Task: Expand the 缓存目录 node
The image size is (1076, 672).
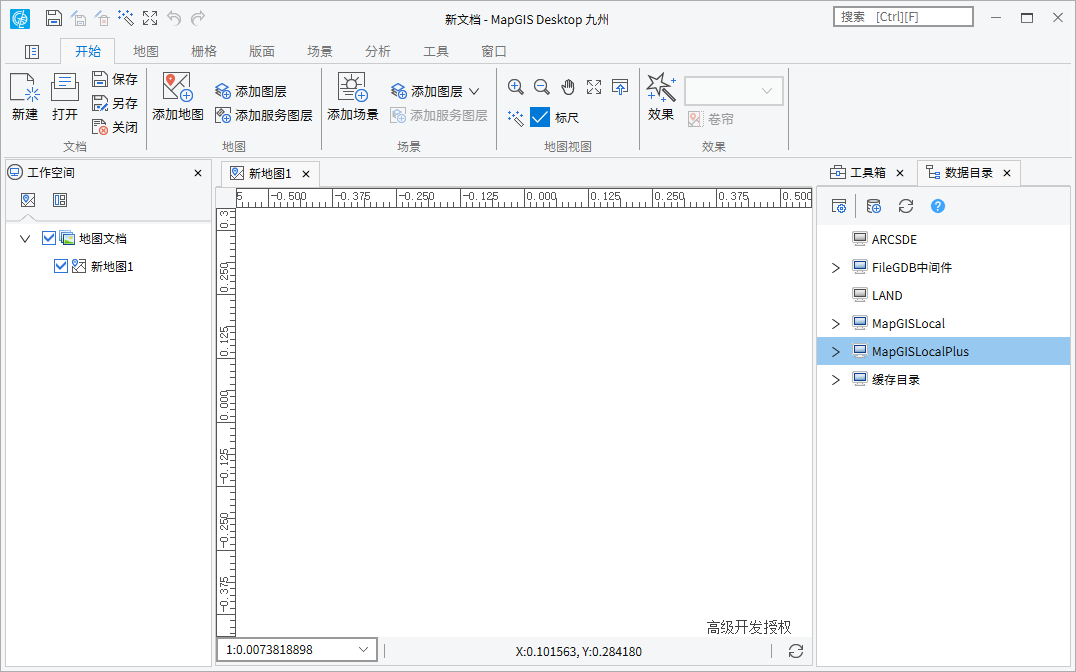Action: pos(835,380)
